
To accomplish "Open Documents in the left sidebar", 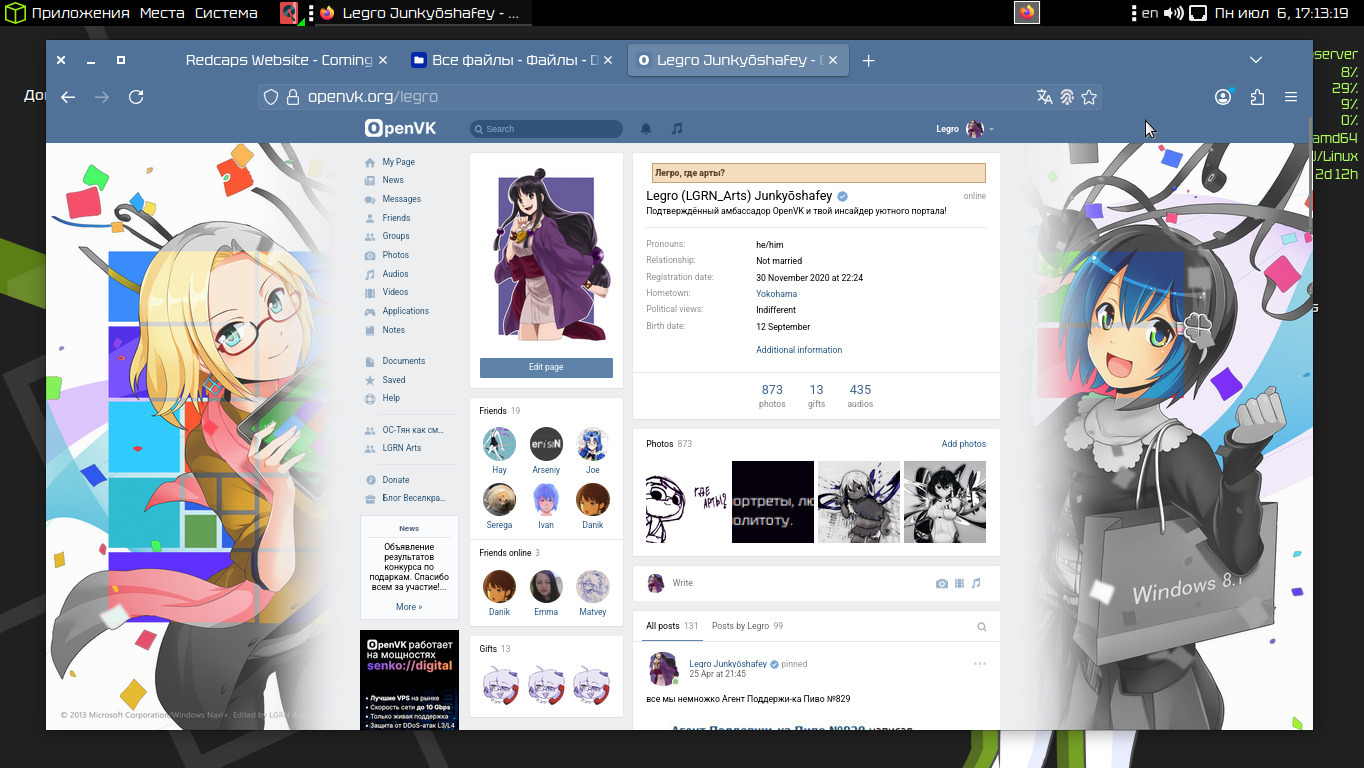I will tap(403, 361).
